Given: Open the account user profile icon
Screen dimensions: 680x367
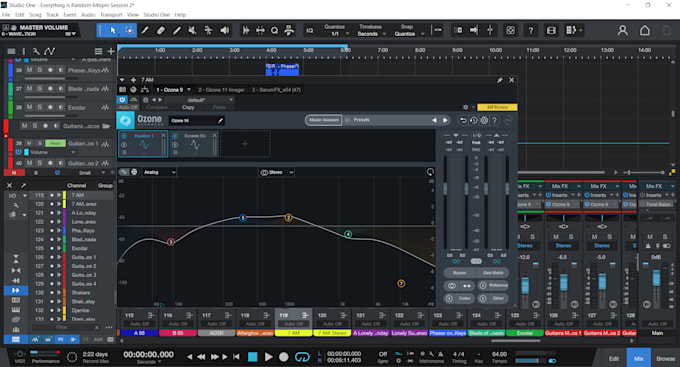Looking at the screenshot, I should (623, 30).
